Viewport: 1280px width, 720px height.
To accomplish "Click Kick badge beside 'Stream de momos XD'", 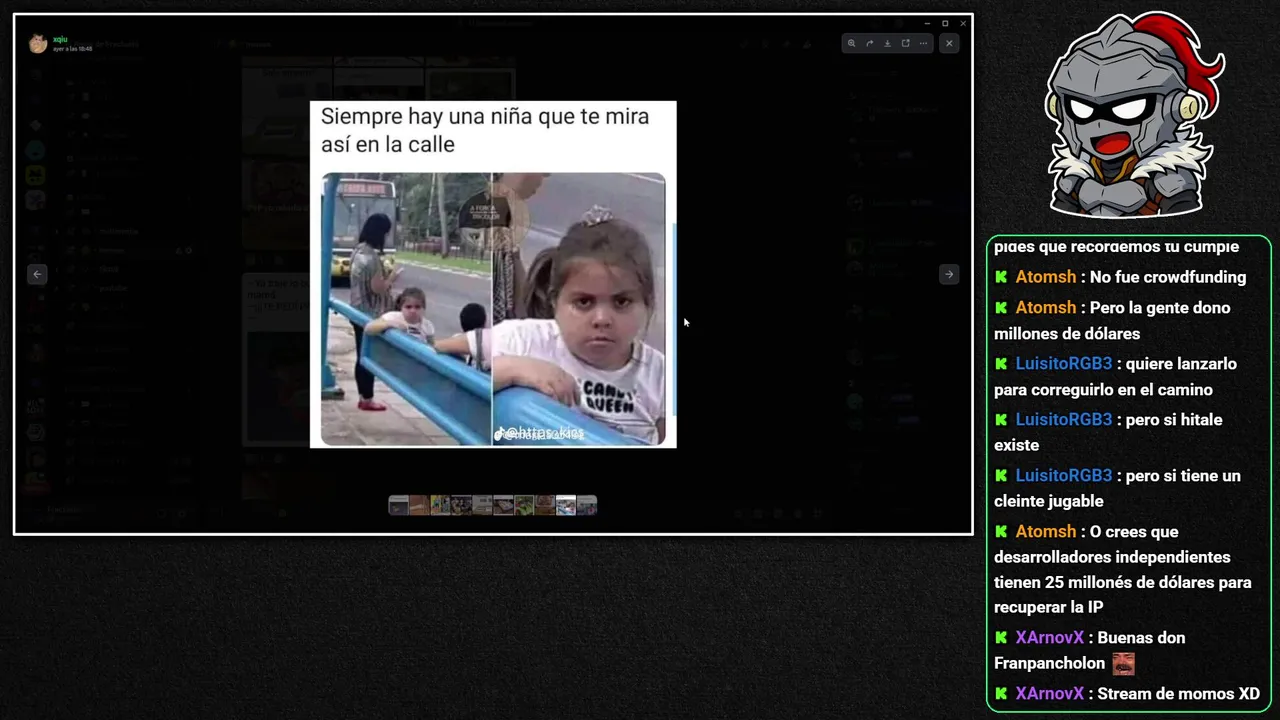I will coord(1001,693).
